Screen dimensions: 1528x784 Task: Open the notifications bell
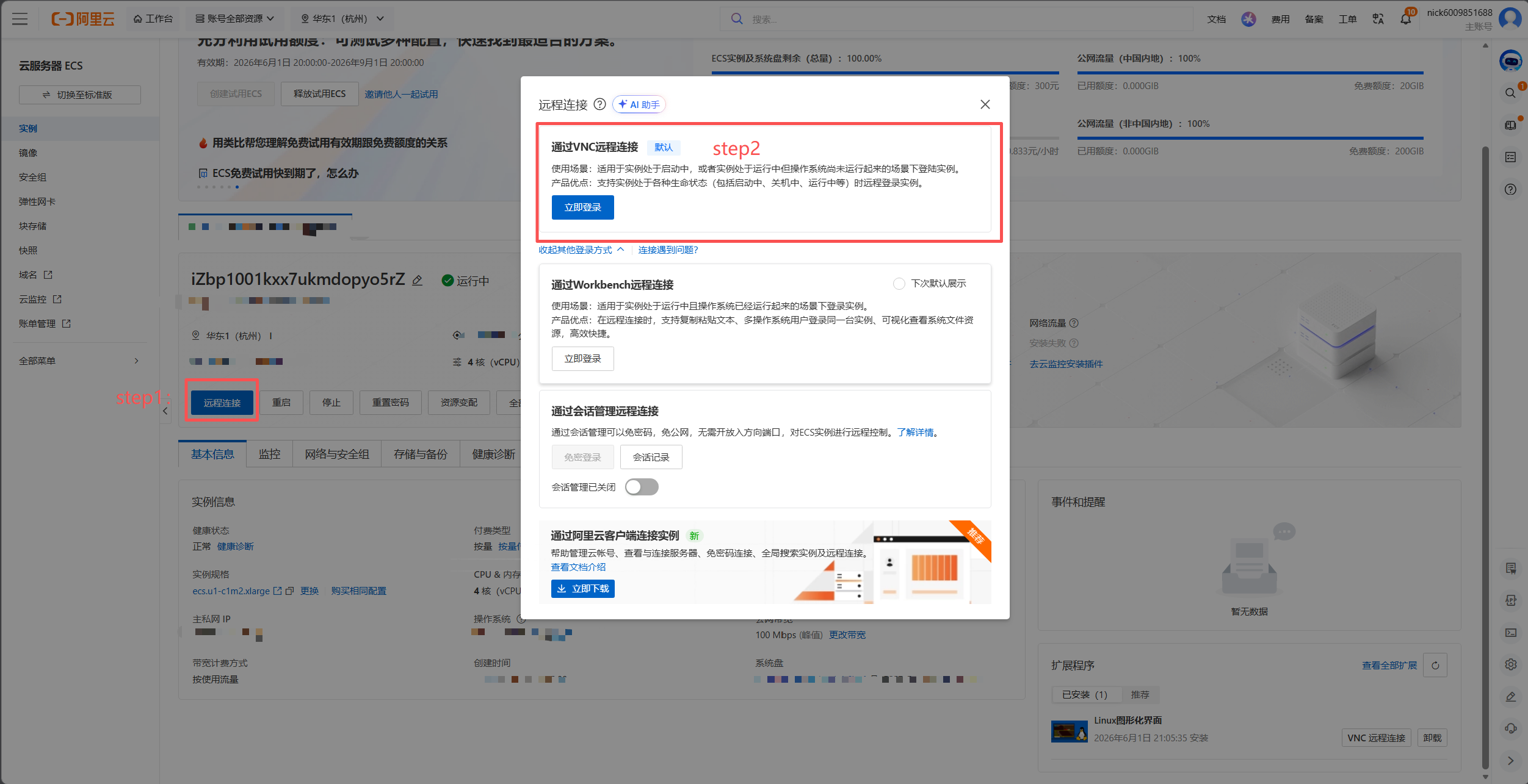pyautogui.click(x=1405, y=19)
